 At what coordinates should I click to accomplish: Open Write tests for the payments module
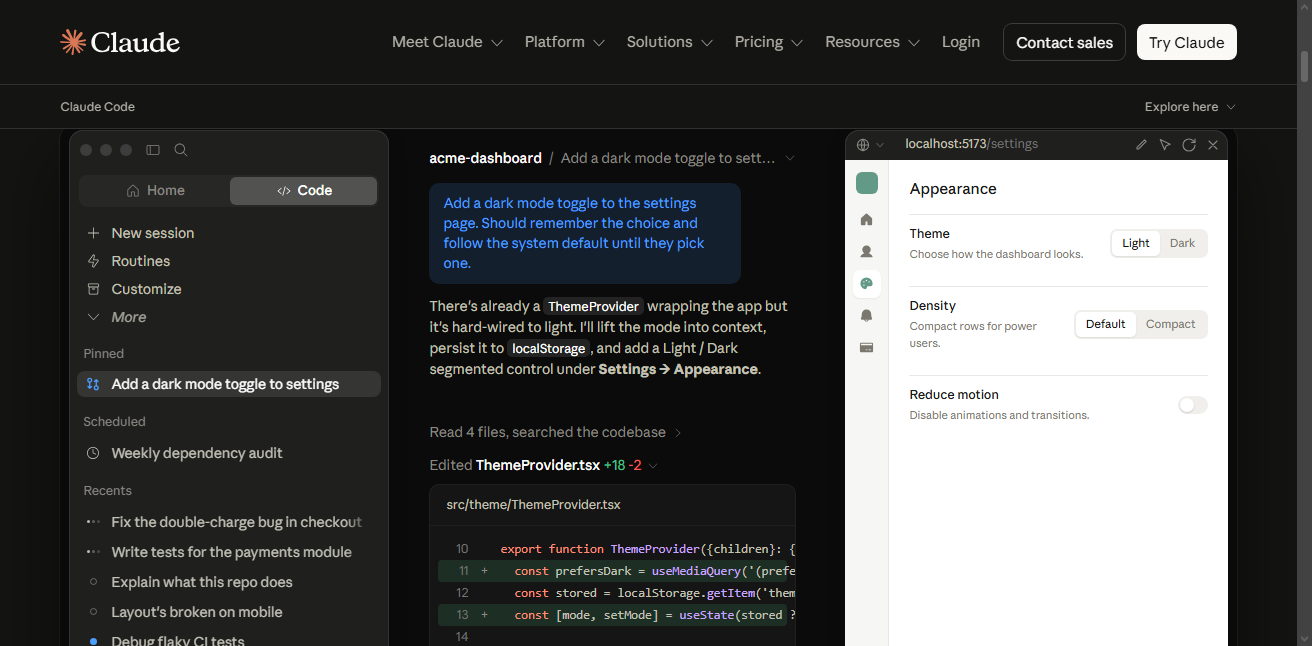point(229,552)
